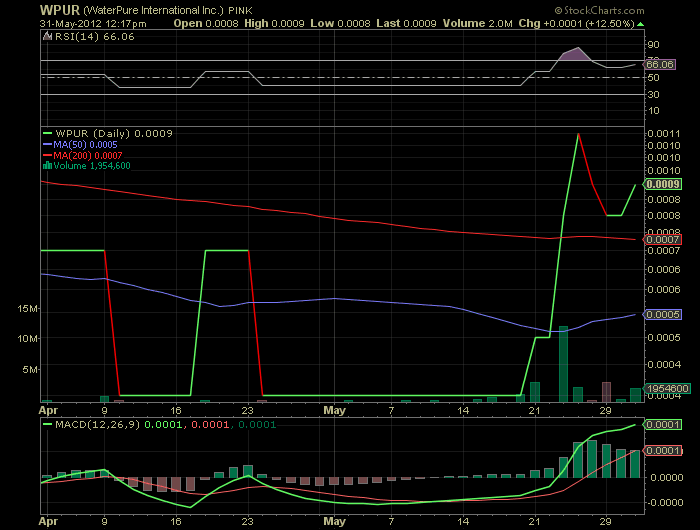This screenshot has width=700, height=530.
Task: Click the MA(50) 0.0005 legend entry
Action: tap(85, 145)
